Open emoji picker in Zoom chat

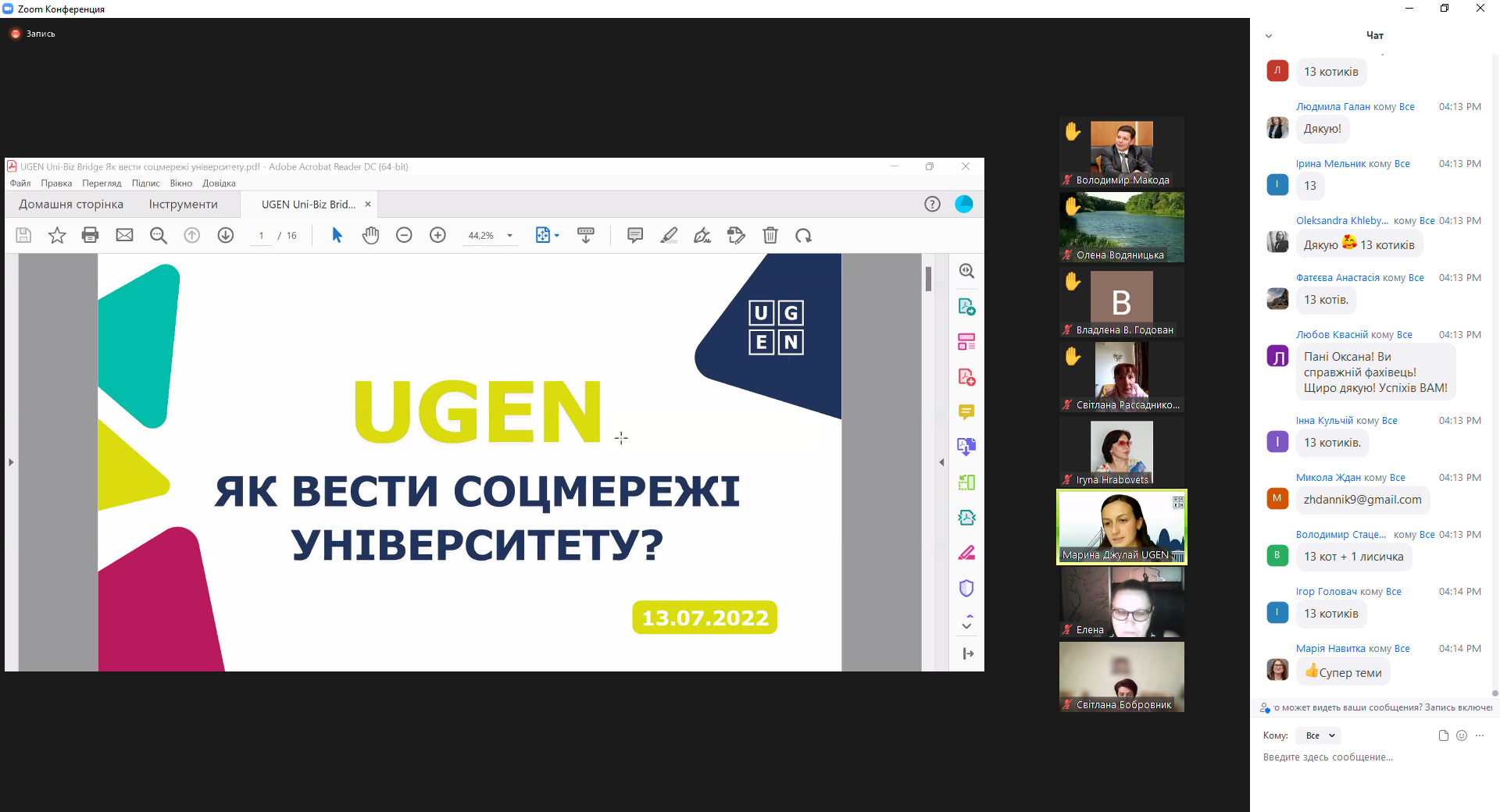(x=1462, y=735)
